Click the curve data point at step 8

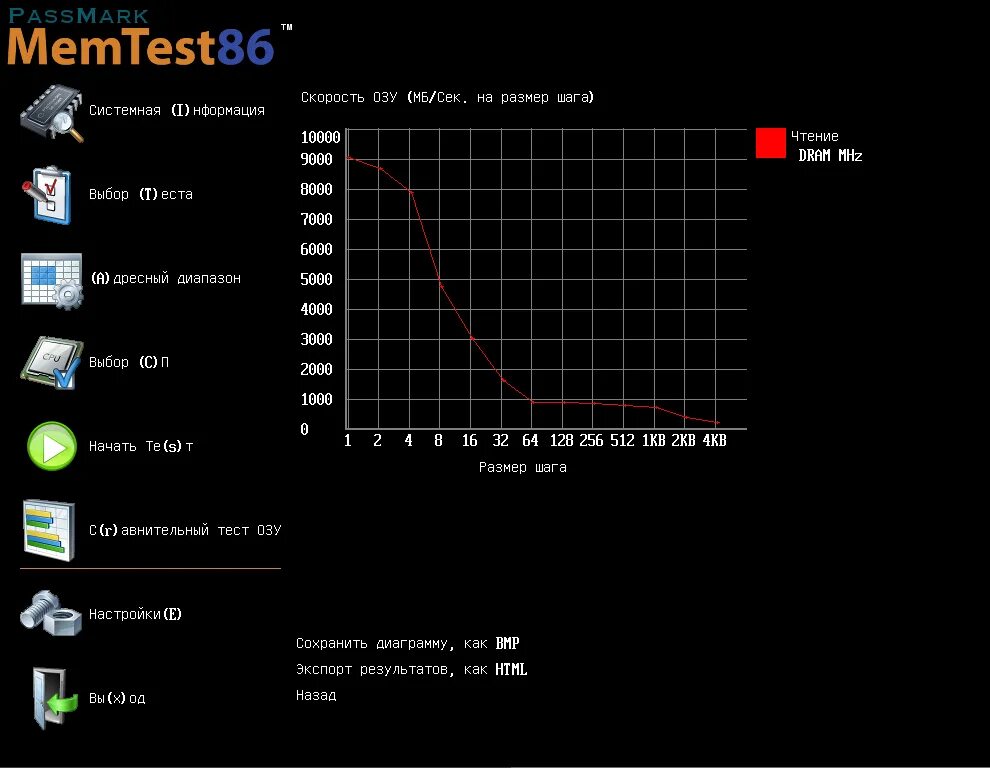pyautogui.click(x=441, y=286)
